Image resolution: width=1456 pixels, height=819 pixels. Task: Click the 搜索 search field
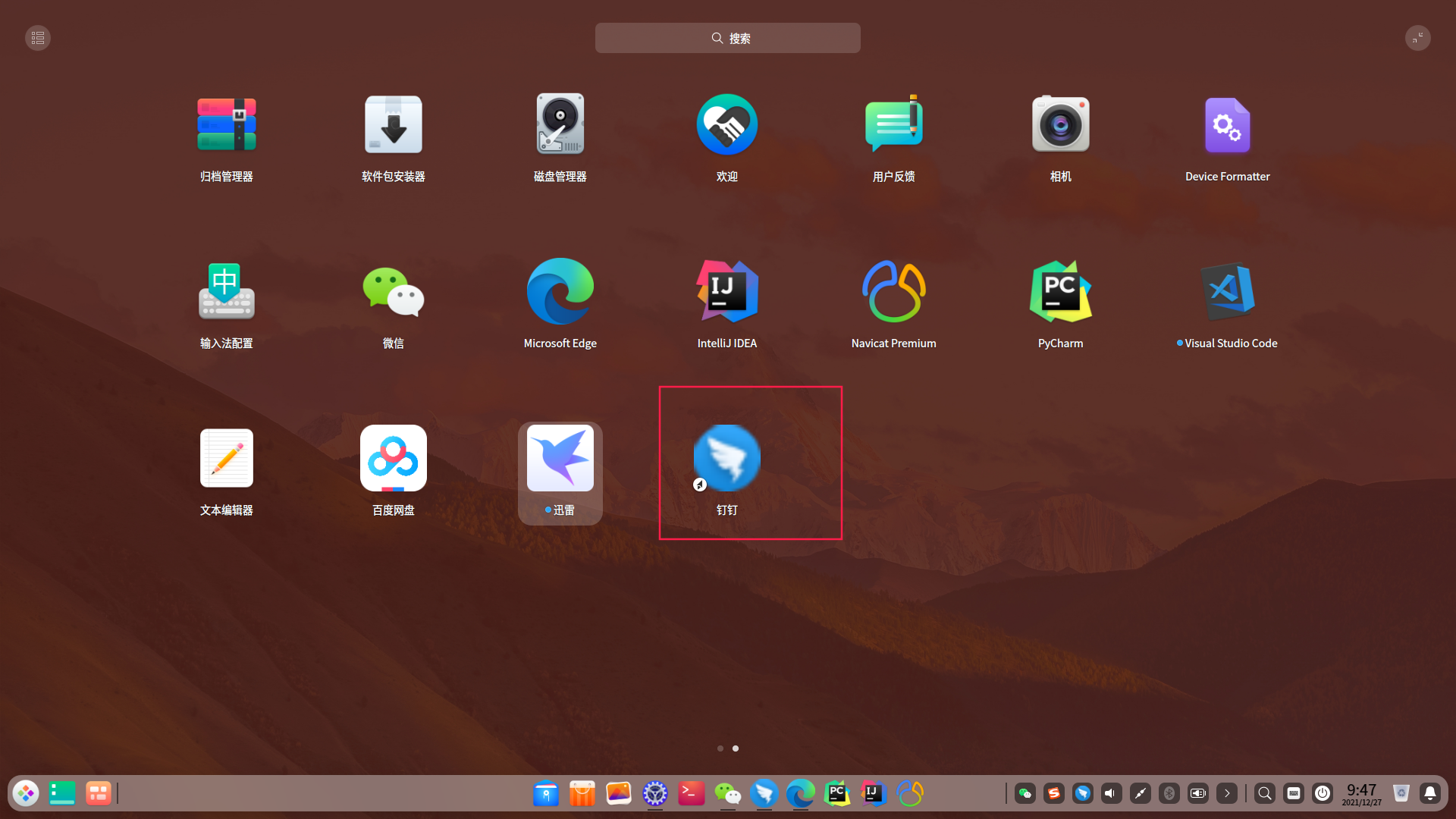727,38
